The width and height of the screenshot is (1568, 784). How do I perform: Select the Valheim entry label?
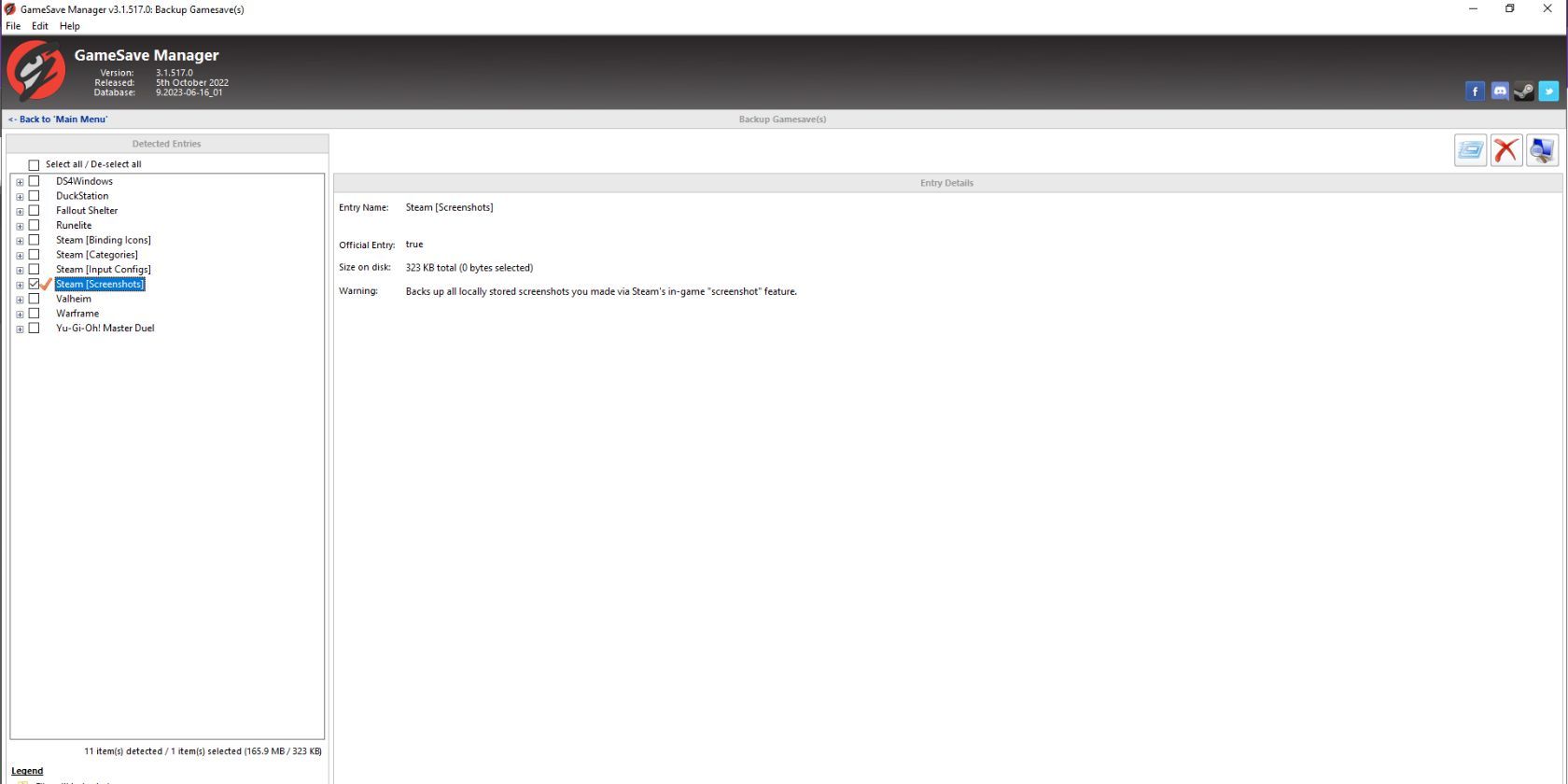point(74,299)
